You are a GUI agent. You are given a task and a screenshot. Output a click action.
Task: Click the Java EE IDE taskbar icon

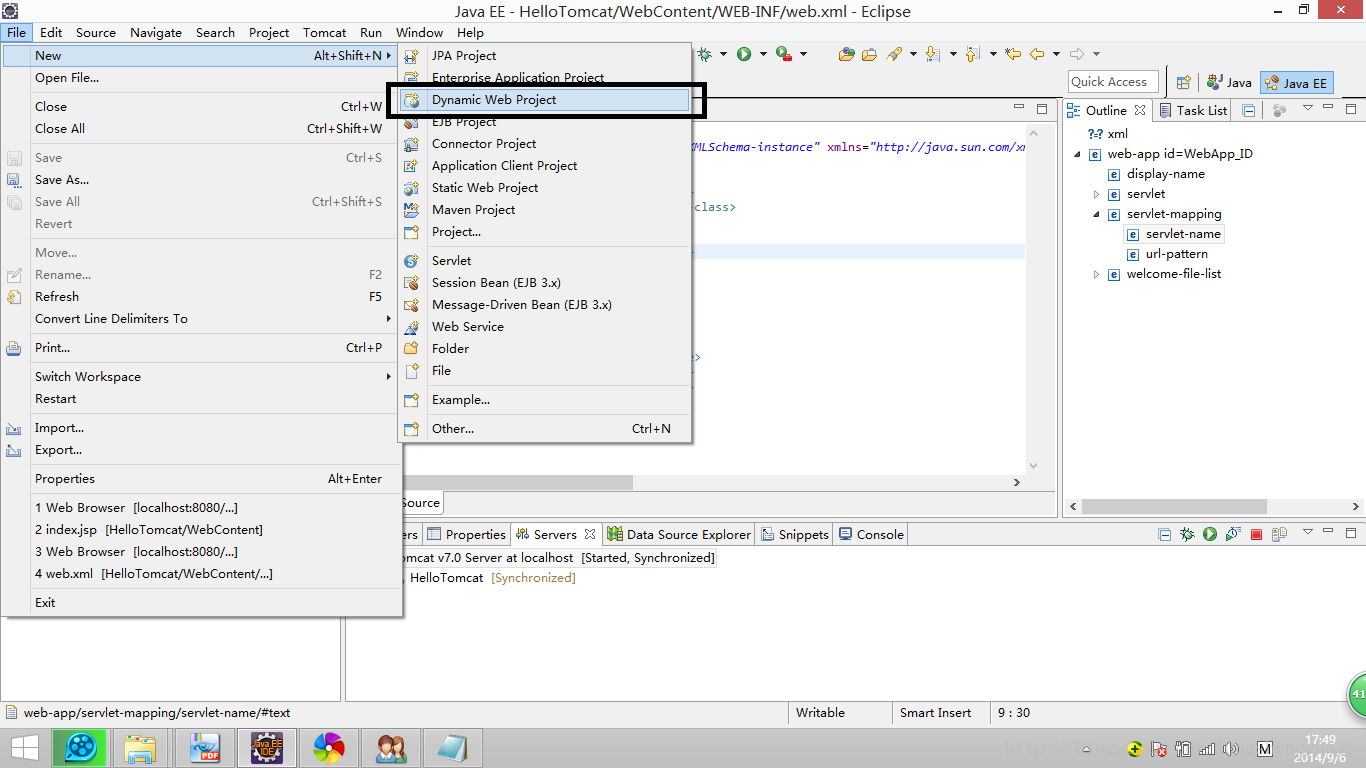266,748
